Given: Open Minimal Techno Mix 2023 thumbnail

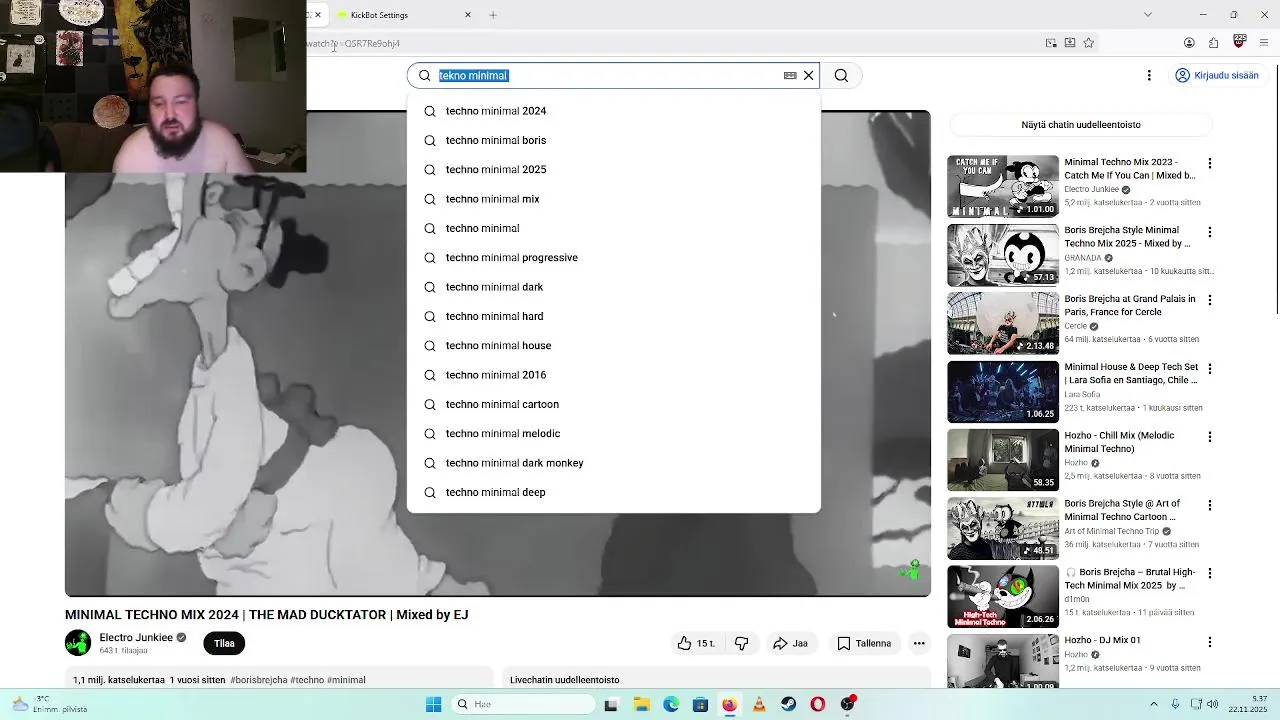Looking at the screenshot, I should [x=1003, y=186].
